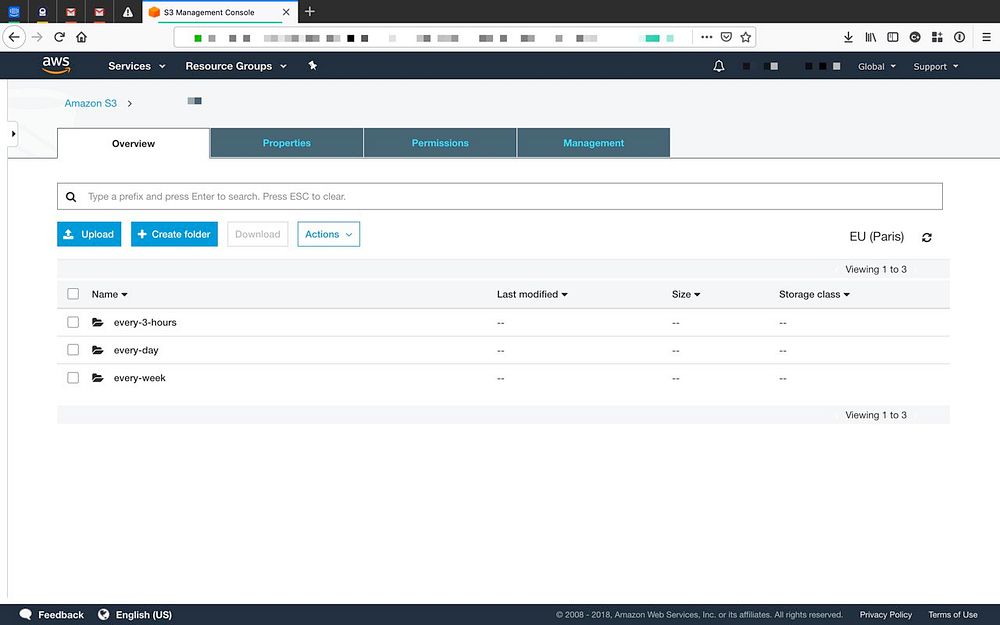Viewport: 1000px width, 625px height.
Task: Switch to the Management tab
Action: (x=594, y=143)
